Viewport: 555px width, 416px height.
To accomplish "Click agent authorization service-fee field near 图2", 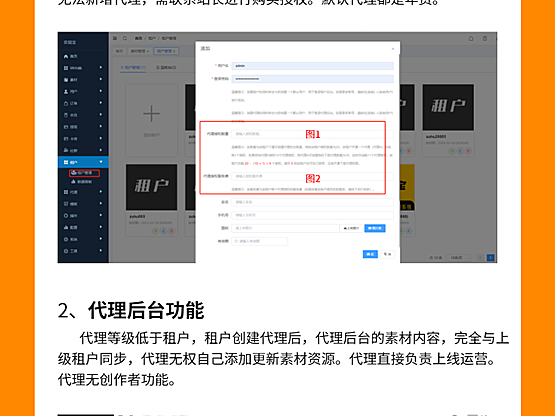I will click(313, 176).
